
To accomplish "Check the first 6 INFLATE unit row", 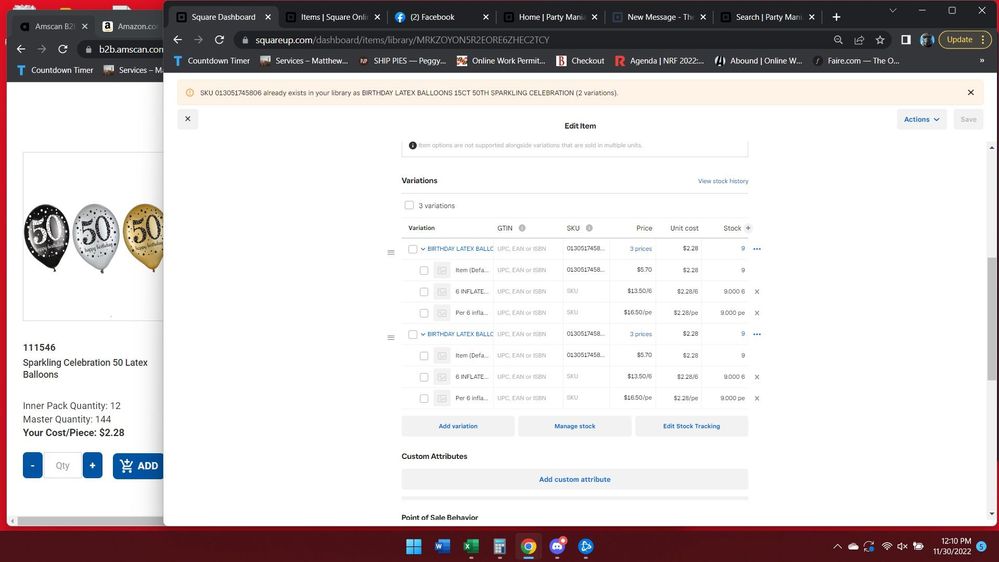I will (424, 292).
